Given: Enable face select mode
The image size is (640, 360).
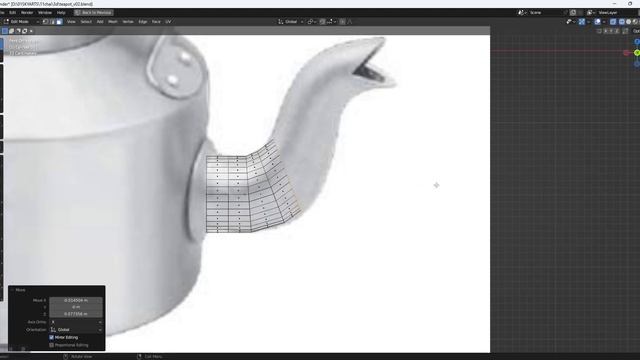Looking at the screenshot, I should (59, 22).
